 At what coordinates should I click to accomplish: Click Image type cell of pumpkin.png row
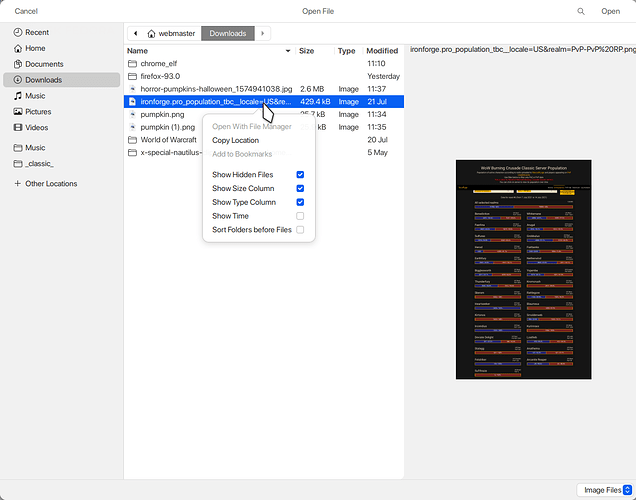(348, 114)
